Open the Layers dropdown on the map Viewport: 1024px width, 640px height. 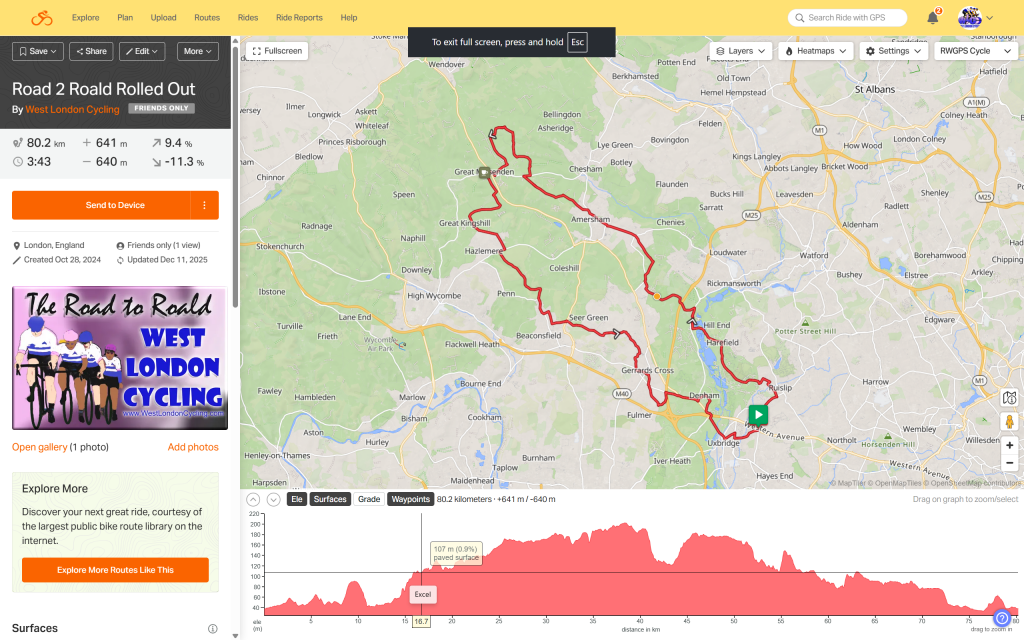click(x=741, y=50)
